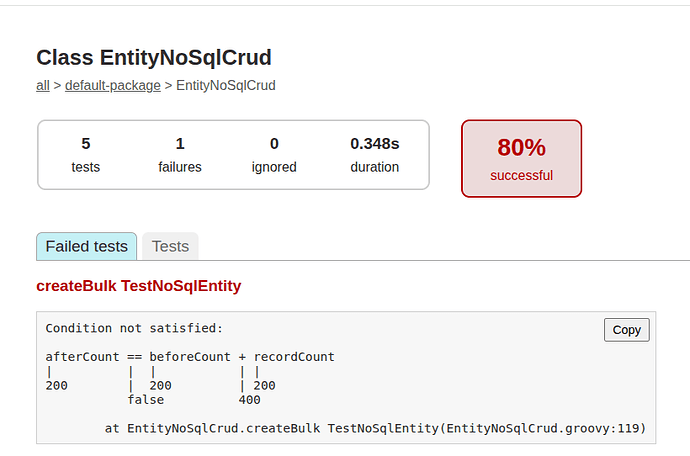The width and height of the screenshot is (690, 456).
Task: Click the "afterCount == beforeCount + recordCount" expression
Action: tap(190, 357)
